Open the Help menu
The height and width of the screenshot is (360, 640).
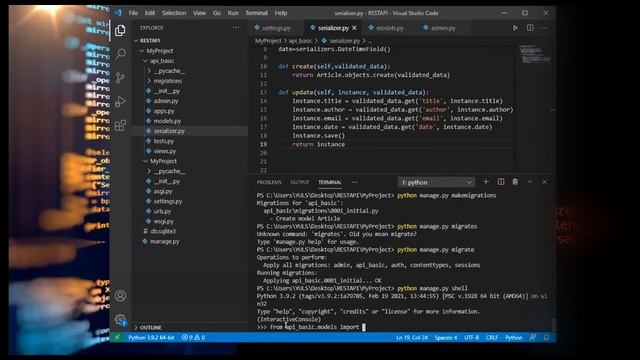280,13
